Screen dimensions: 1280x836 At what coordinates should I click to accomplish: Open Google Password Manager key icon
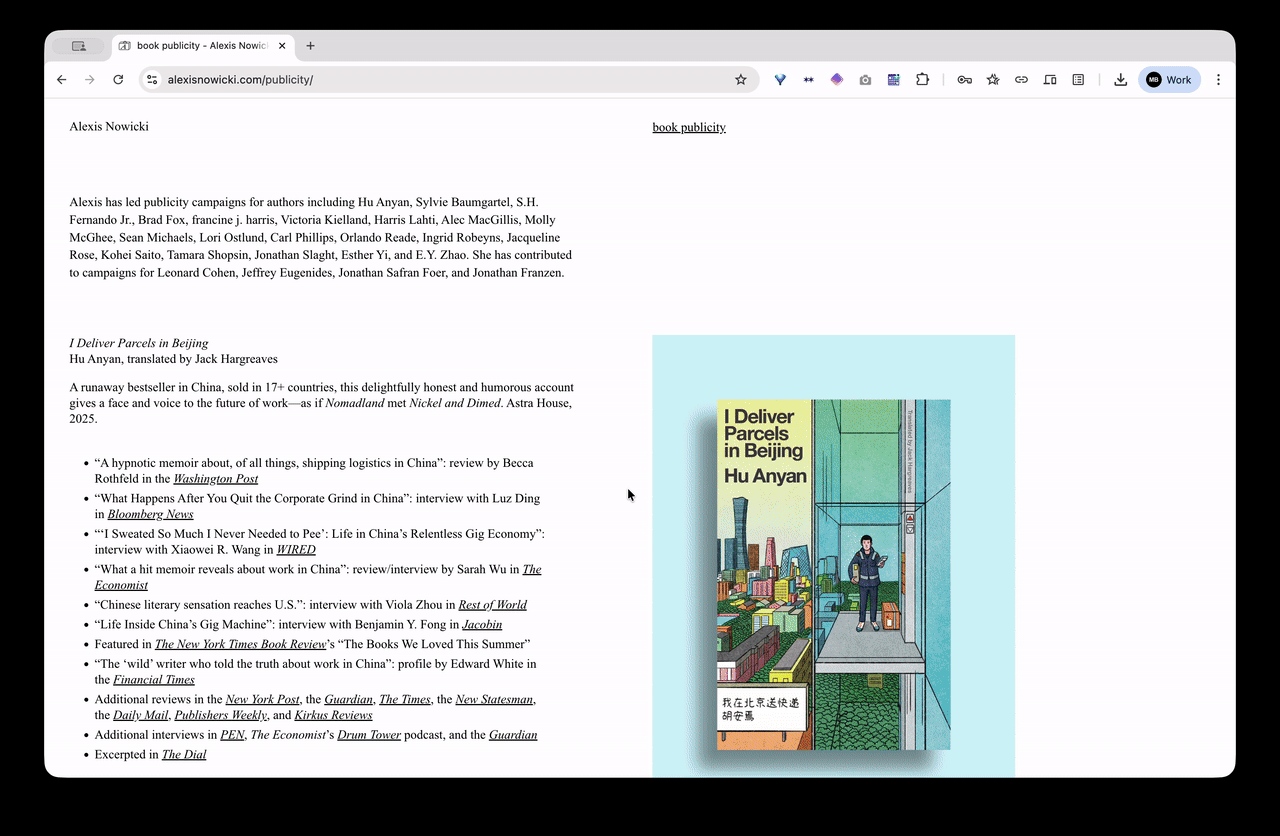point(964,79)
